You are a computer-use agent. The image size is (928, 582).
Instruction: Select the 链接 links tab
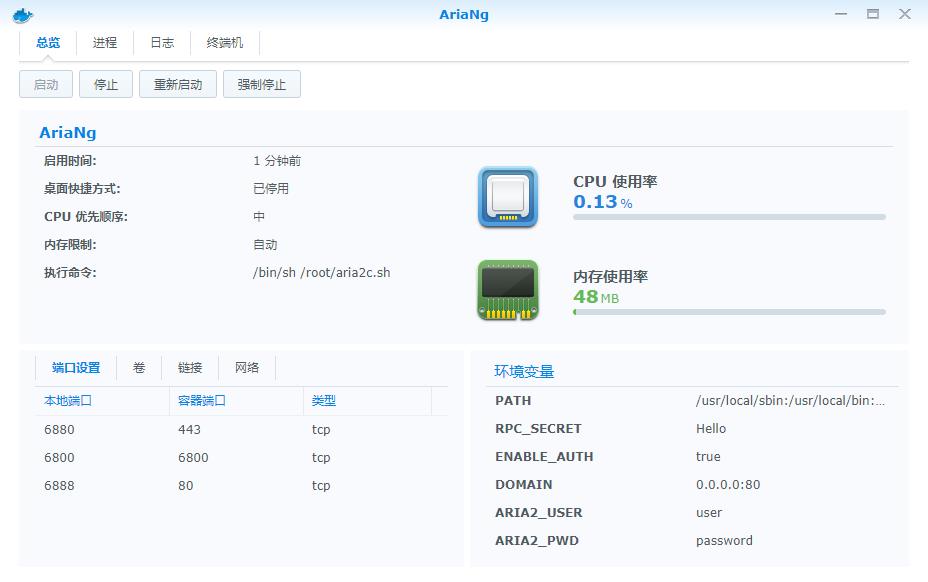[x=190, y=368]
